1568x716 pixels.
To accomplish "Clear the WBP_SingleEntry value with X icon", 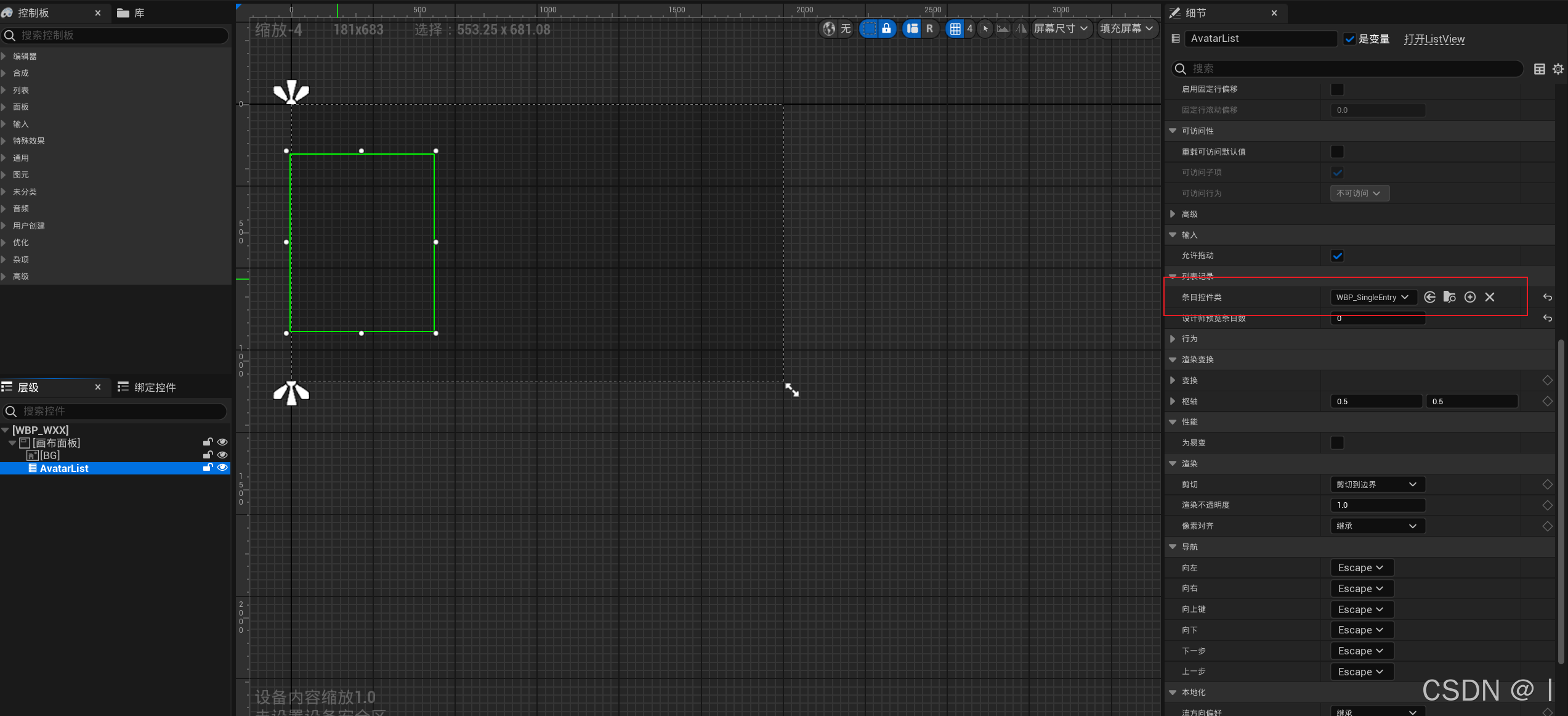I will (1490, 297).
